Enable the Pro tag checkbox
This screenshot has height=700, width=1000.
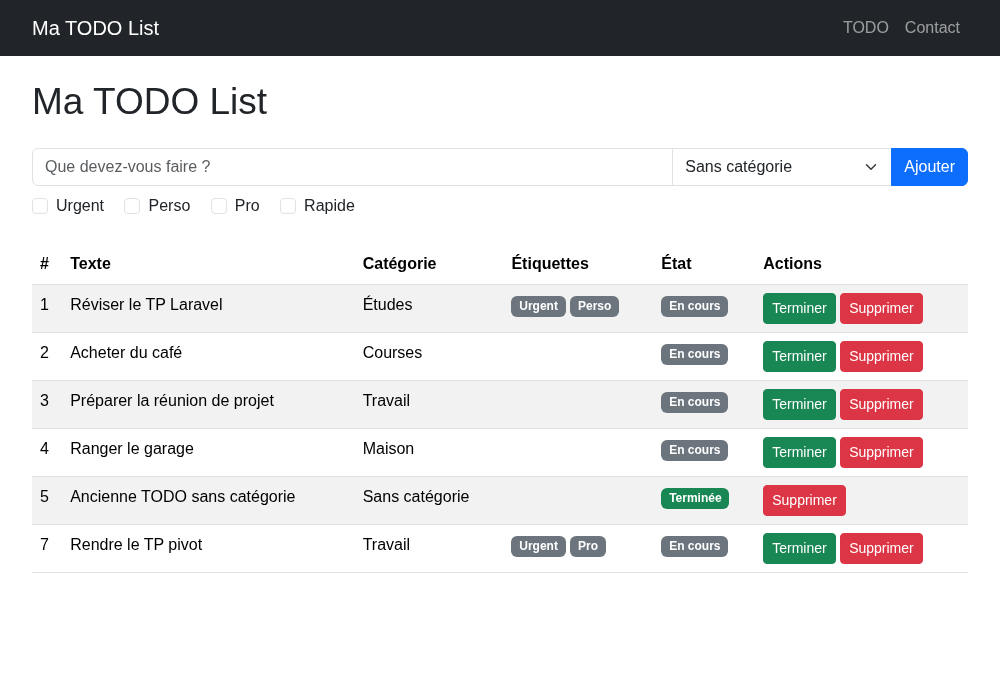click(219, 206)
